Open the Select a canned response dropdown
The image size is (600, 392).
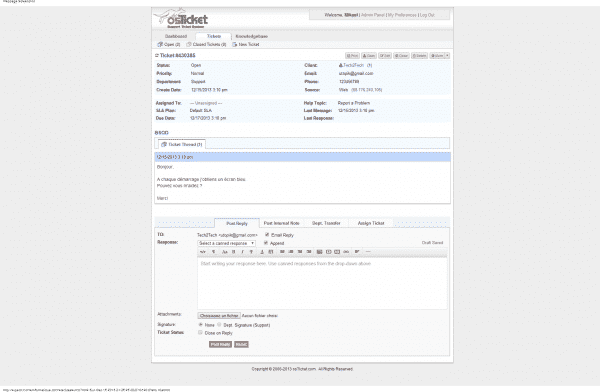227,243
